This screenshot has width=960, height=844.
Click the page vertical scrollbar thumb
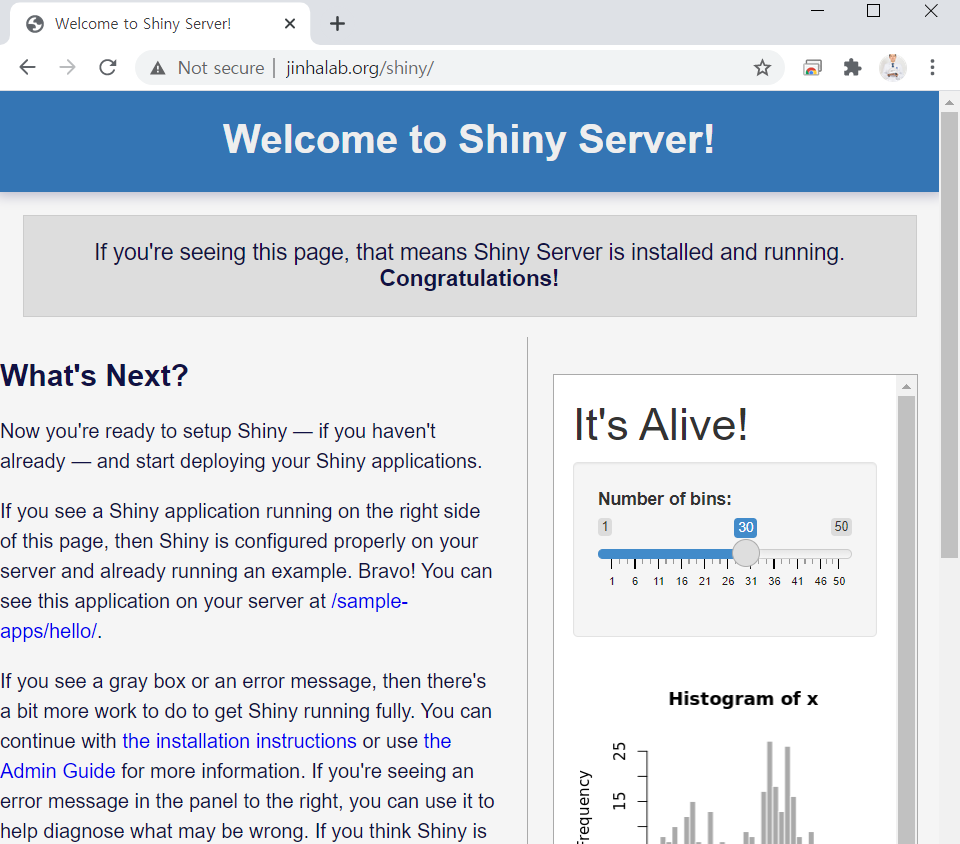[949, 330]
